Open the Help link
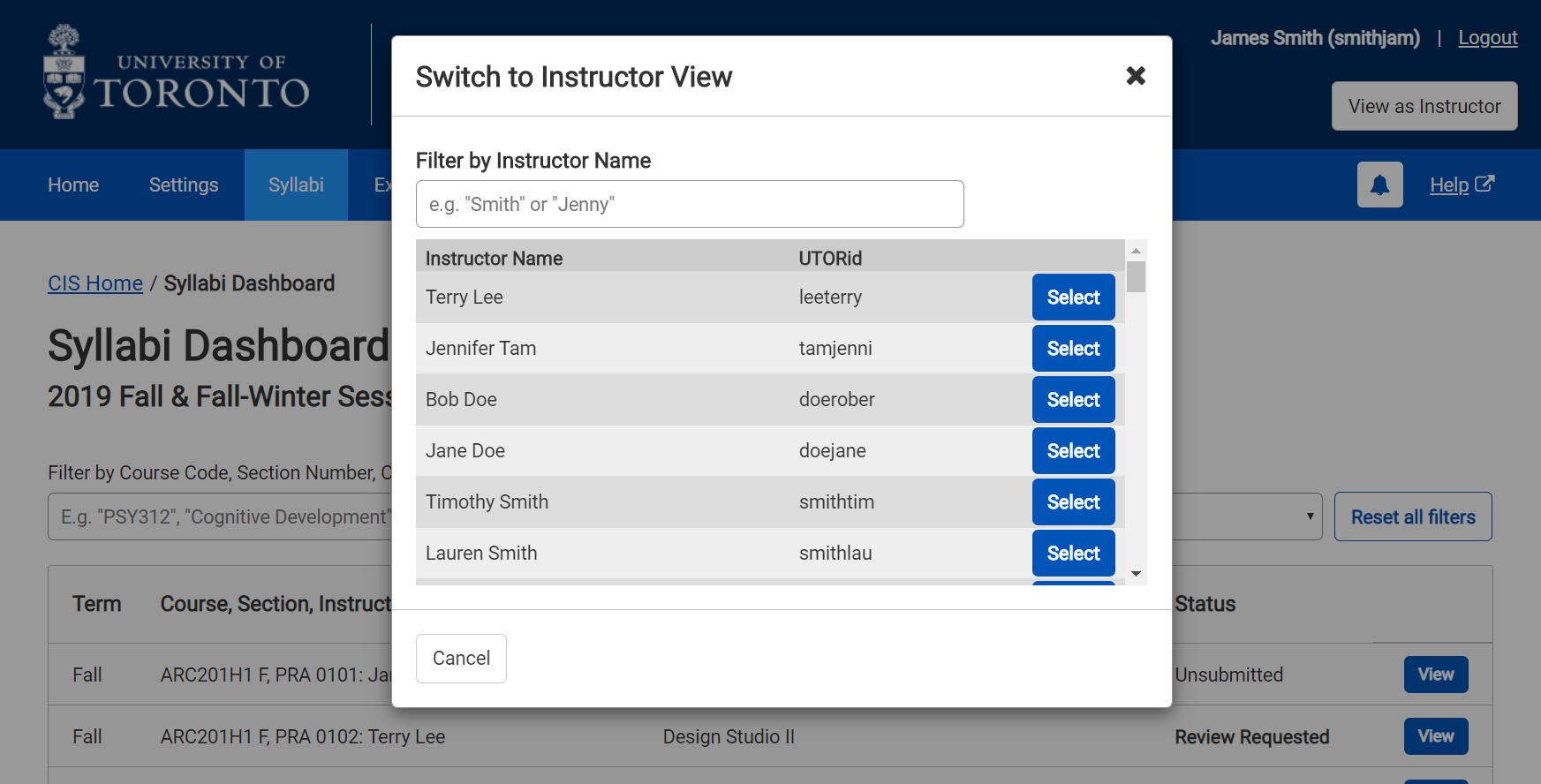The height and width of the screenshot is (784, 1541). coord(1462,185)
